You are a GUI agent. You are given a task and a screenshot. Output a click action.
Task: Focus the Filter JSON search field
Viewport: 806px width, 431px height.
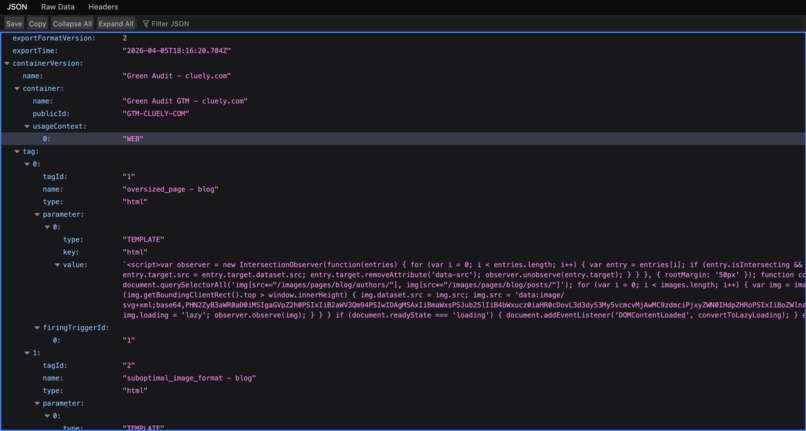point(170,24)
